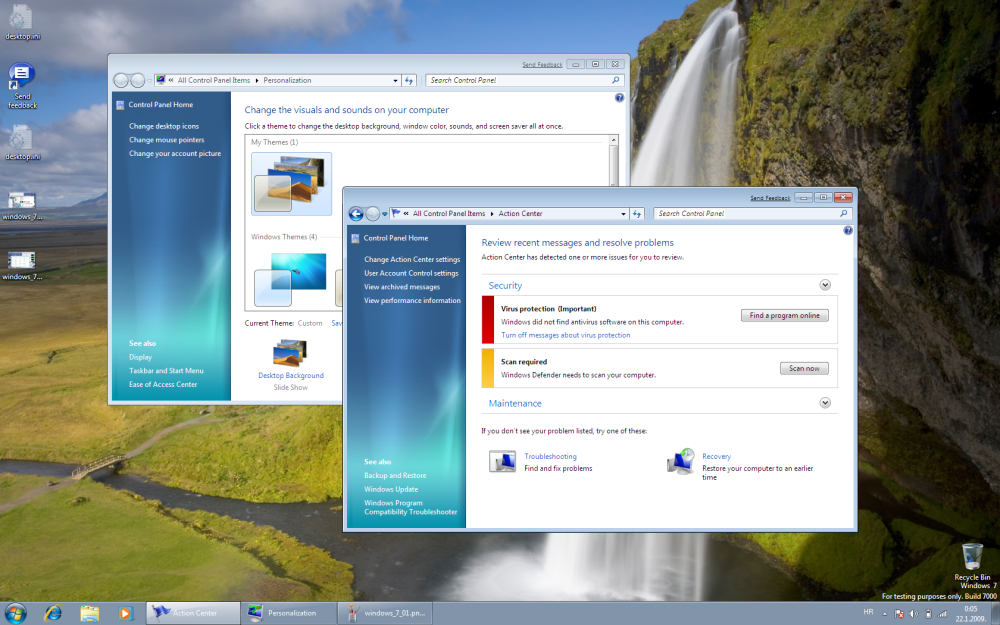Image resolution: width=1000 pixels, height=625 pixels.
Task: Click the volume speaker icon in system tray
Action: click(x=913, y=614)
